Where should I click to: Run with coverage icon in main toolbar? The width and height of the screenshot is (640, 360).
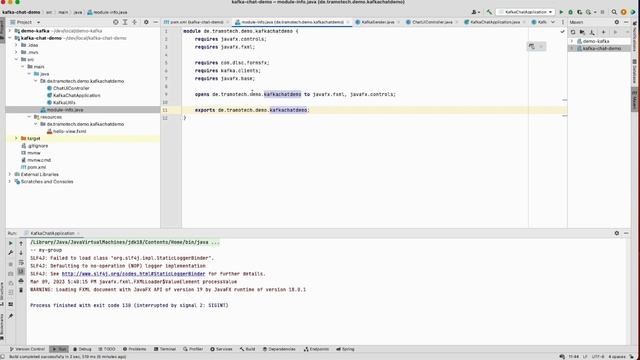coord(579,12)
